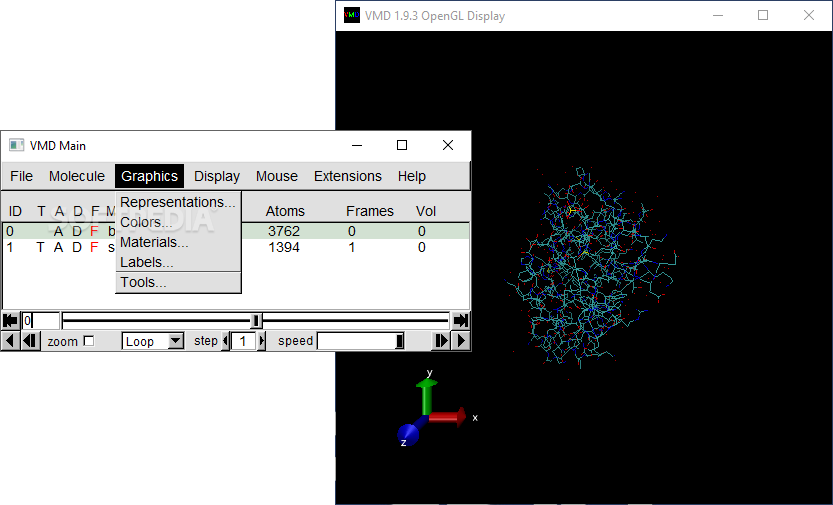Open the Extensions menu
The height and width of the screenshot is (505, 833).
[348, 176]
